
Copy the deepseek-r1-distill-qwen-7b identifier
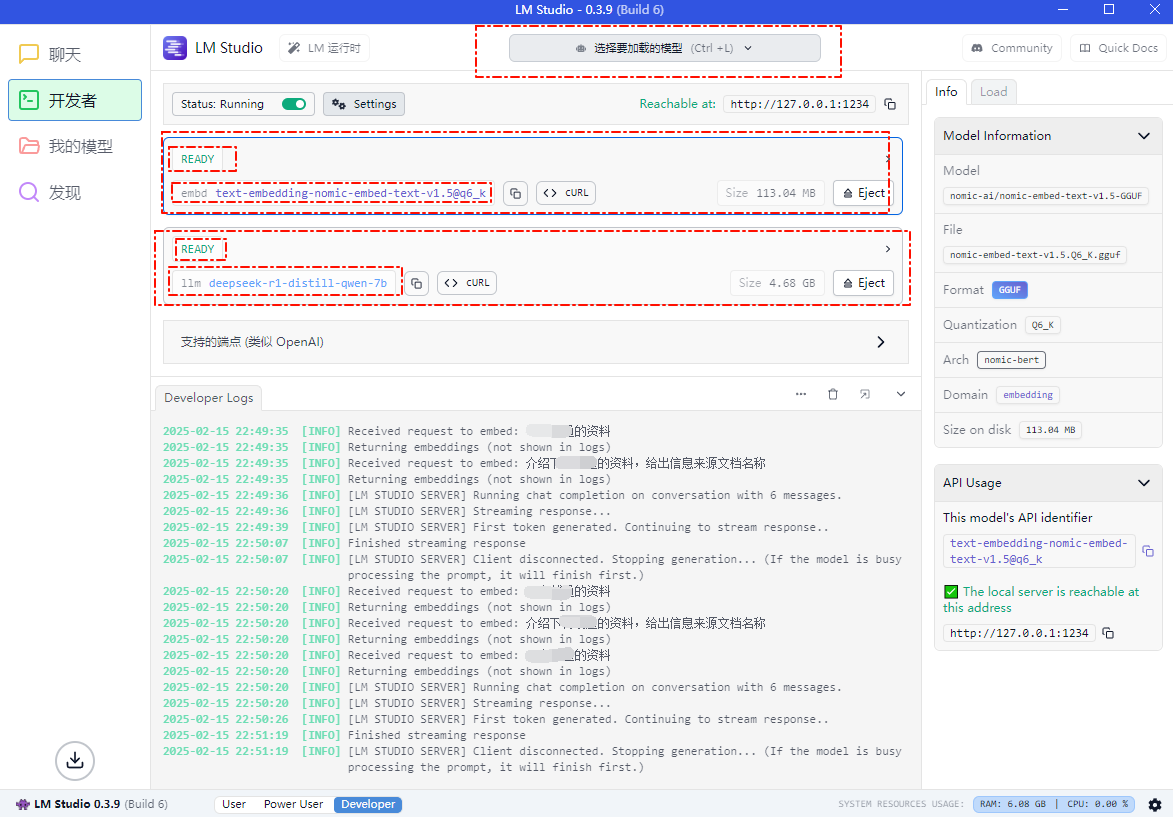417,284
